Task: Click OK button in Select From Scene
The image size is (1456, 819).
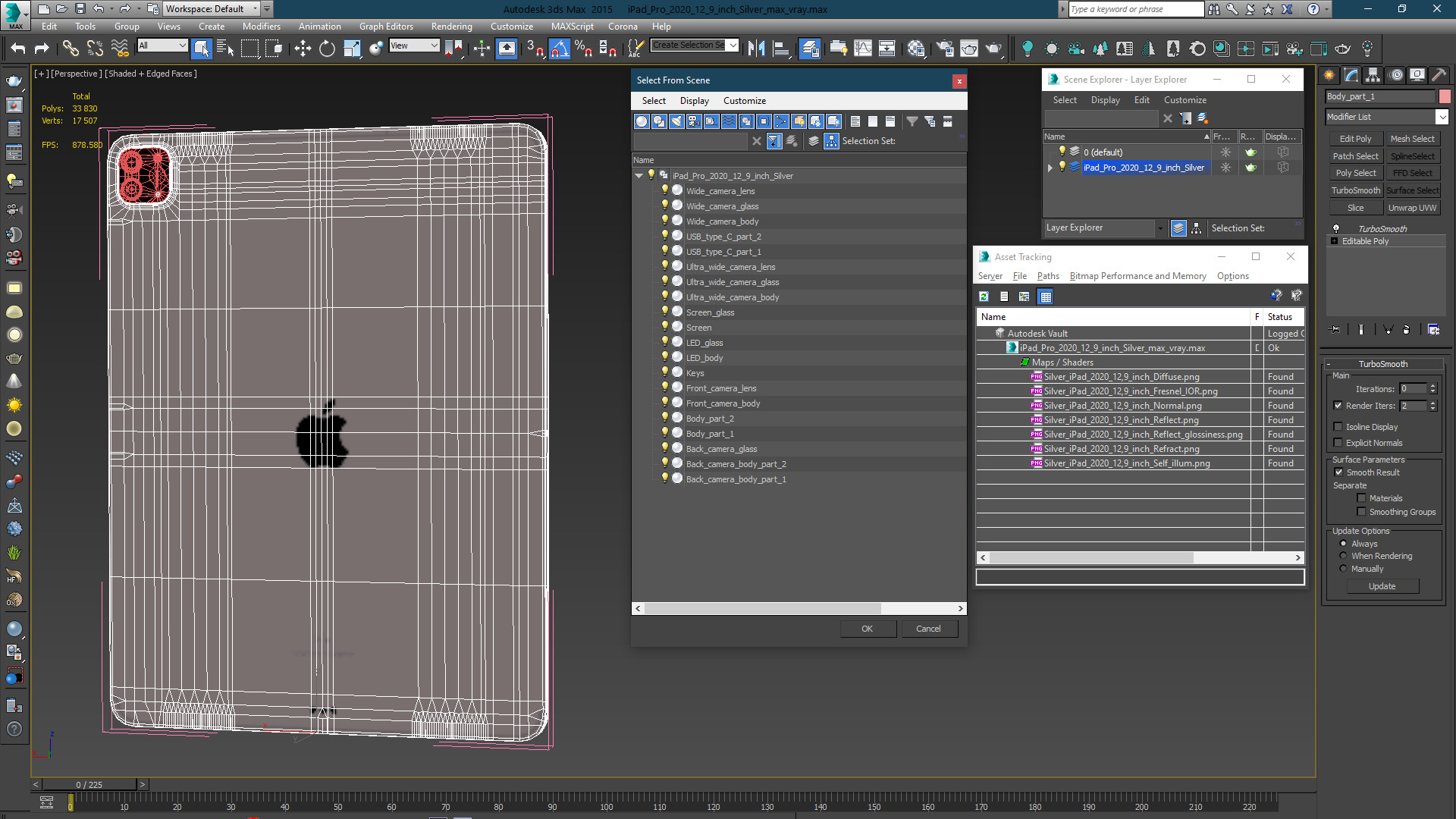Action: coord(867,628)
